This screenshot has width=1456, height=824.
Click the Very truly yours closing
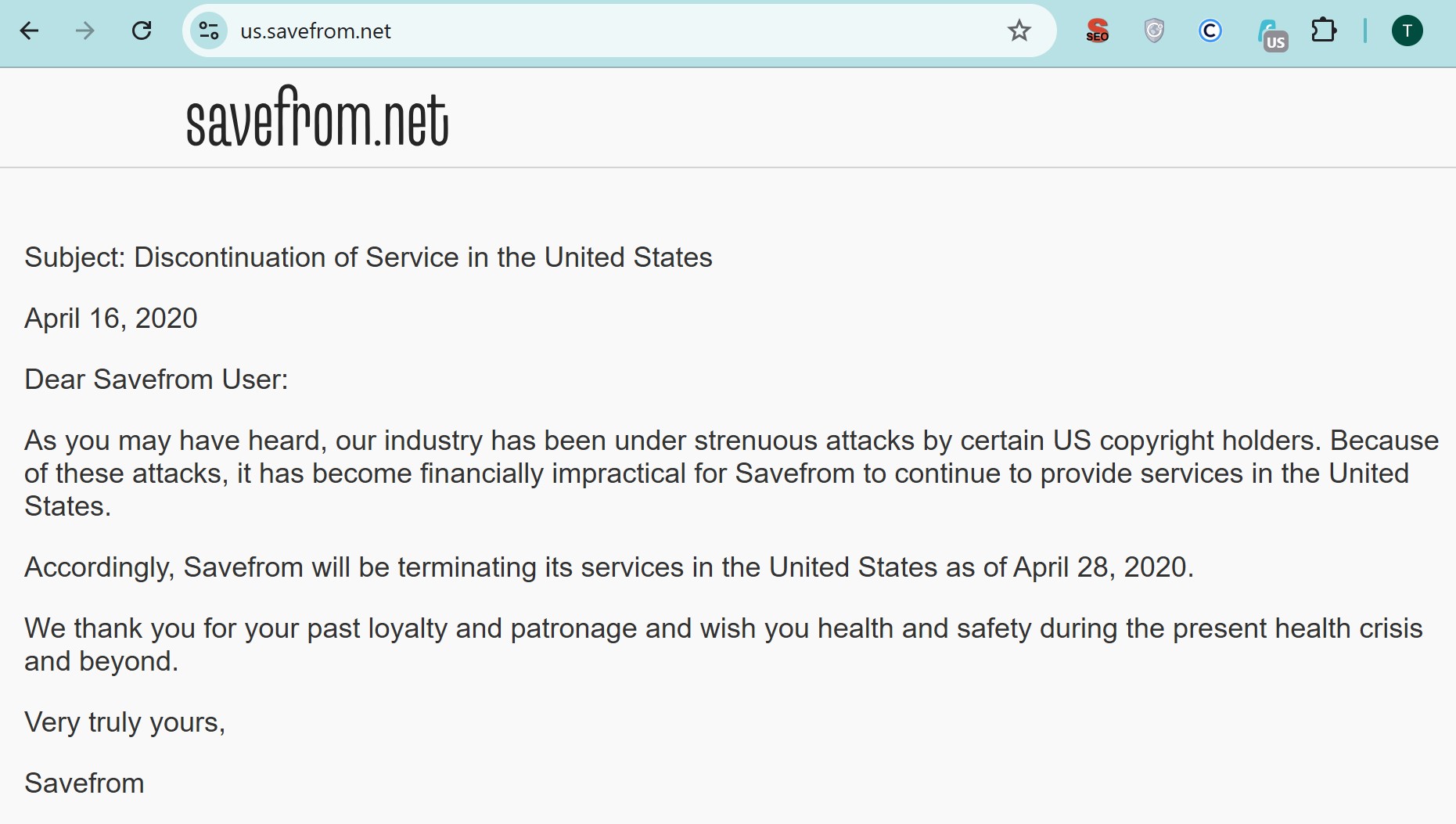(x=125, y=722)
